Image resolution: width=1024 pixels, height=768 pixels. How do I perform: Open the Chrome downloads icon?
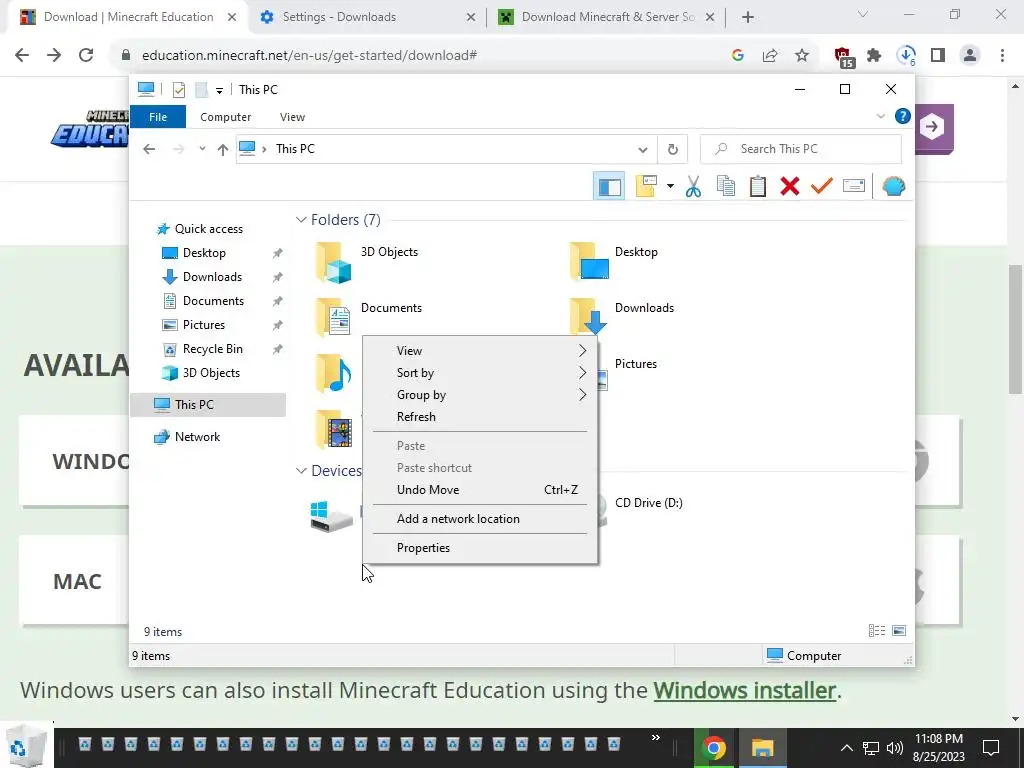[906, 56]
